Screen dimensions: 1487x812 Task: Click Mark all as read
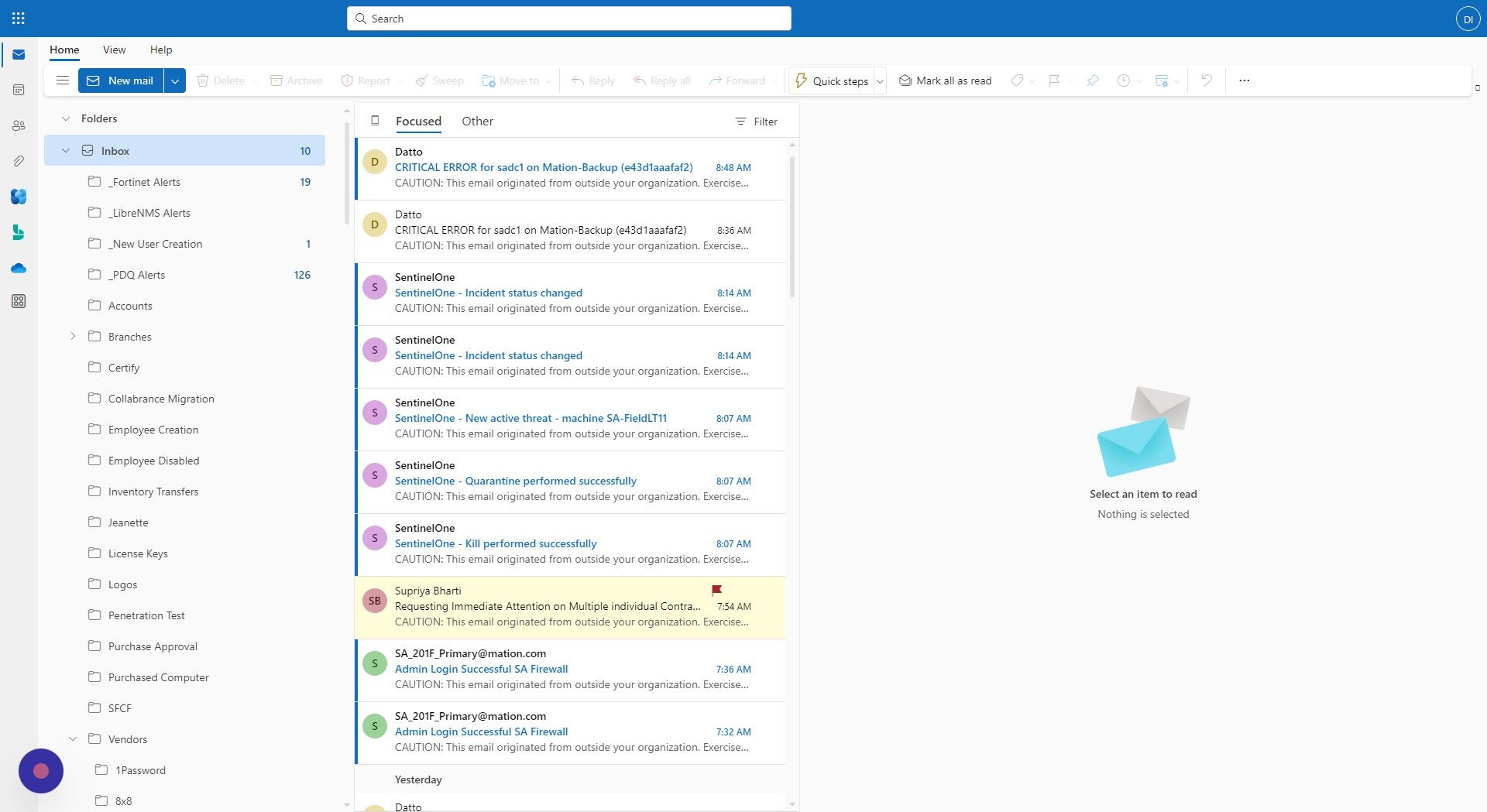pyautogui.click(x=944, y=81)
